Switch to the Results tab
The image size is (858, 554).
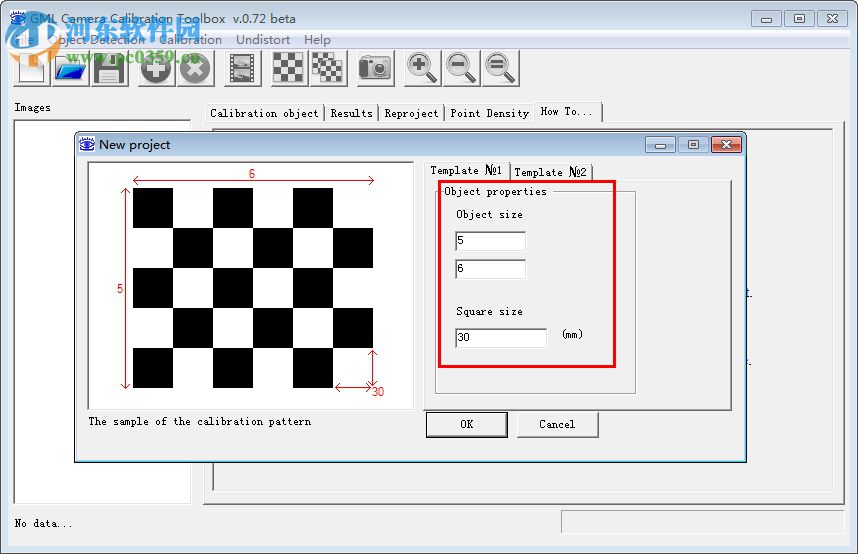pos(351,113)
